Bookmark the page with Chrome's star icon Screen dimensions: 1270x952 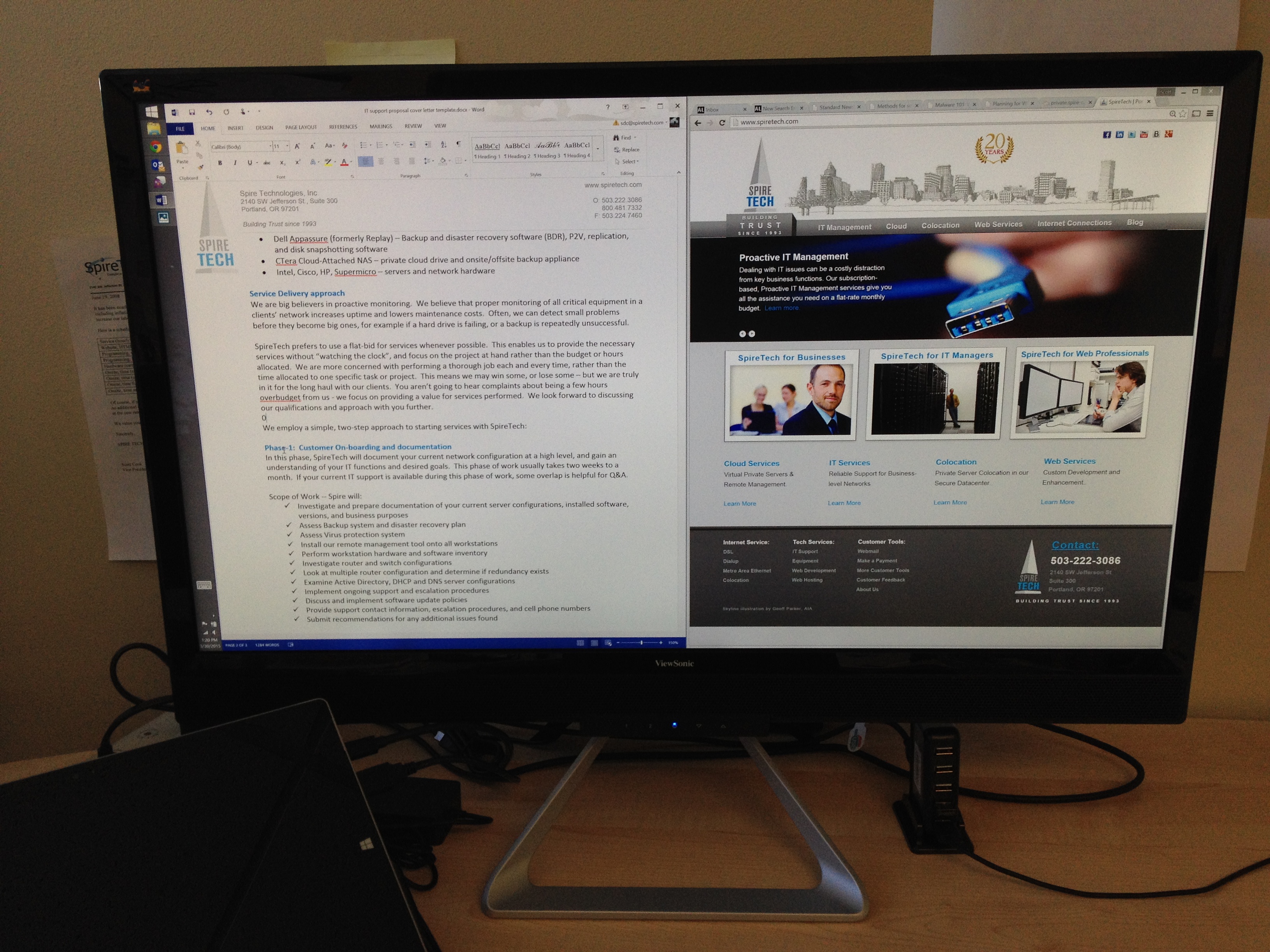click(1183, 114)
